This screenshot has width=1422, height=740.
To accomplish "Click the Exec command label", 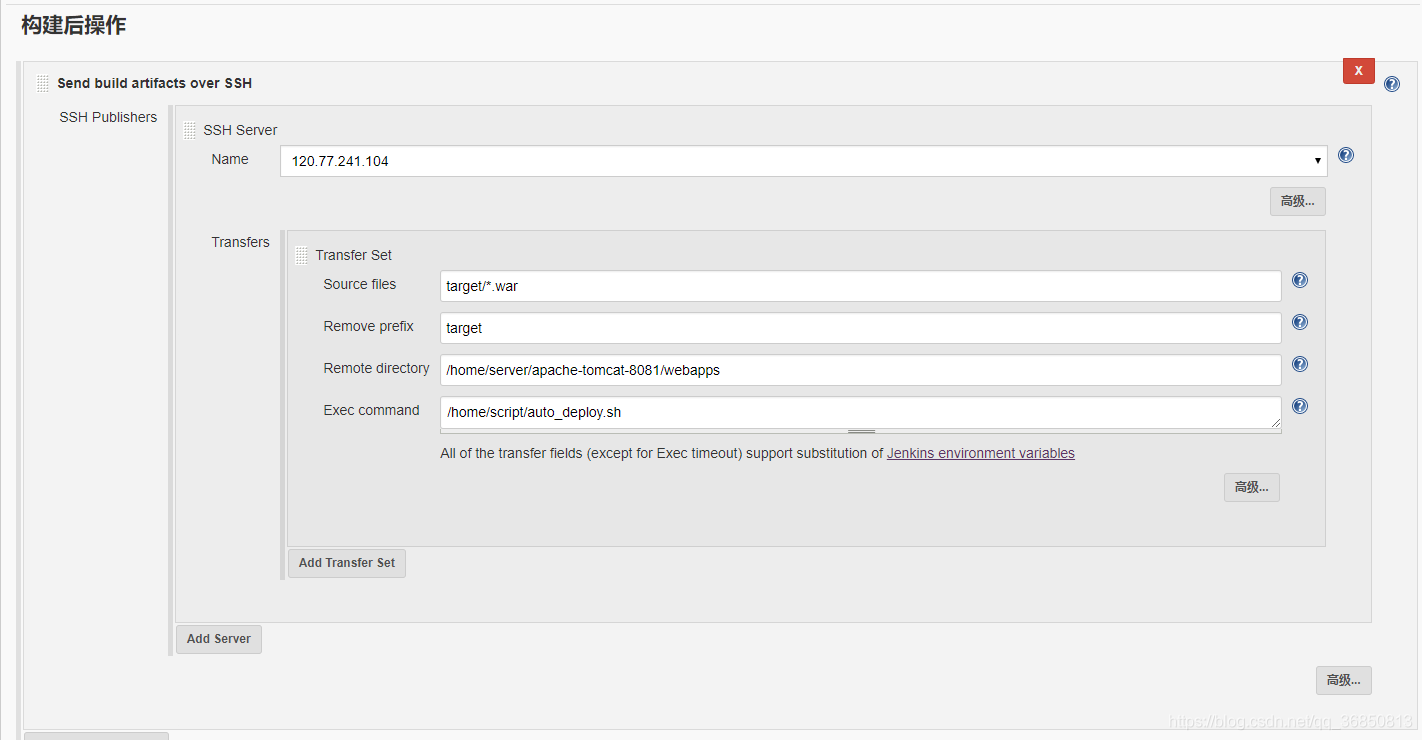I will pos(371,410).
